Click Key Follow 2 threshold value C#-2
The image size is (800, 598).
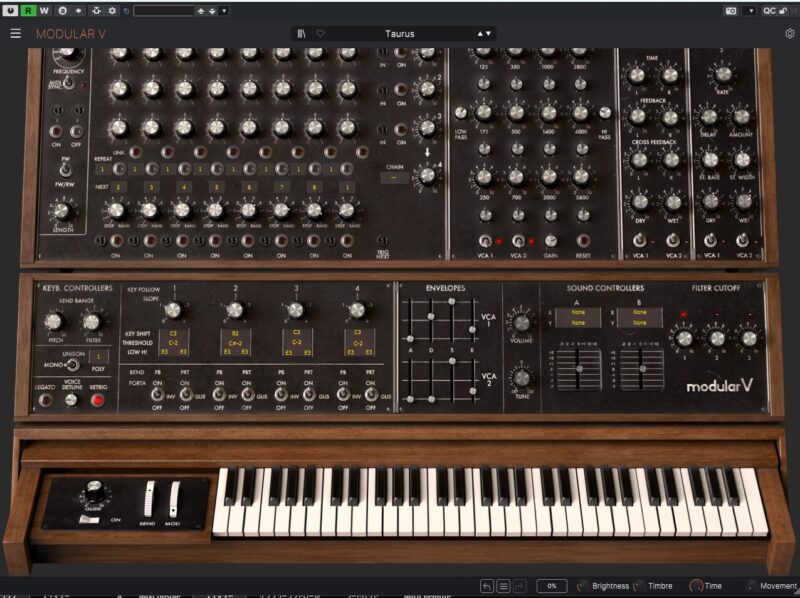[x=235, y=342]
